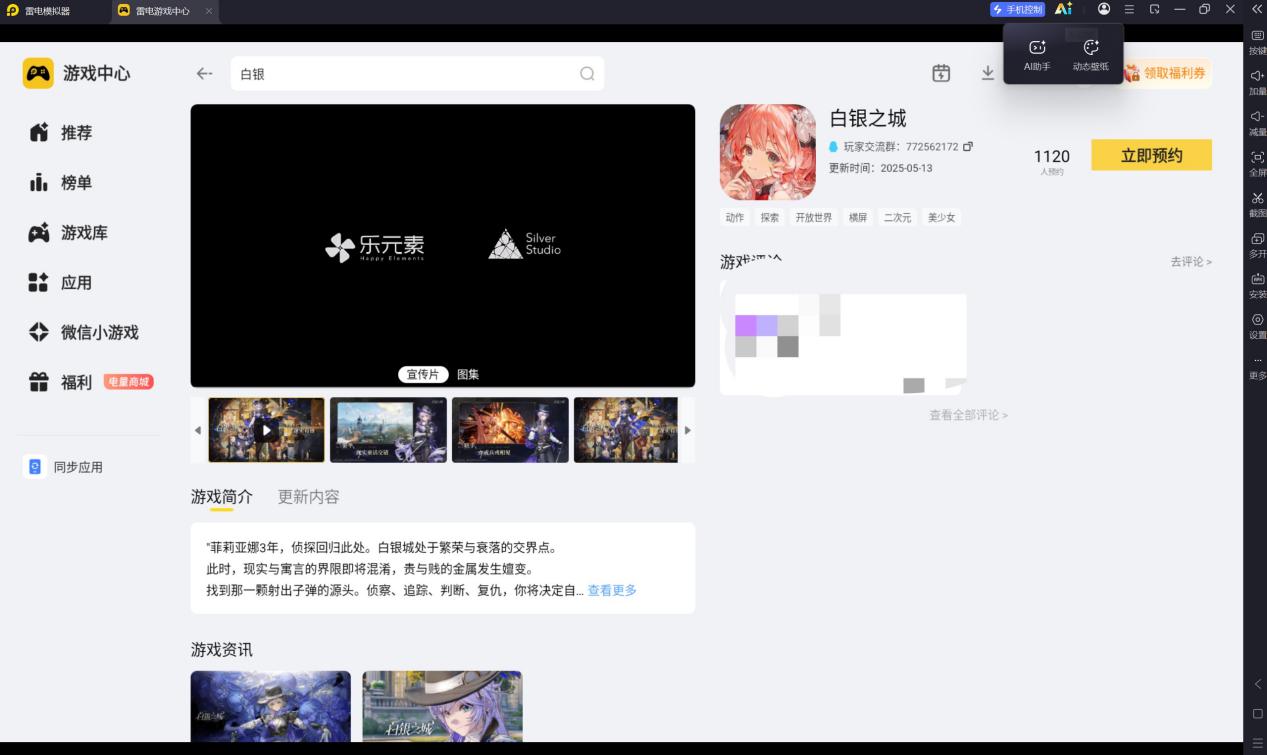Click the 探索 tag
1267x755 pixels.
pos(769,217)
